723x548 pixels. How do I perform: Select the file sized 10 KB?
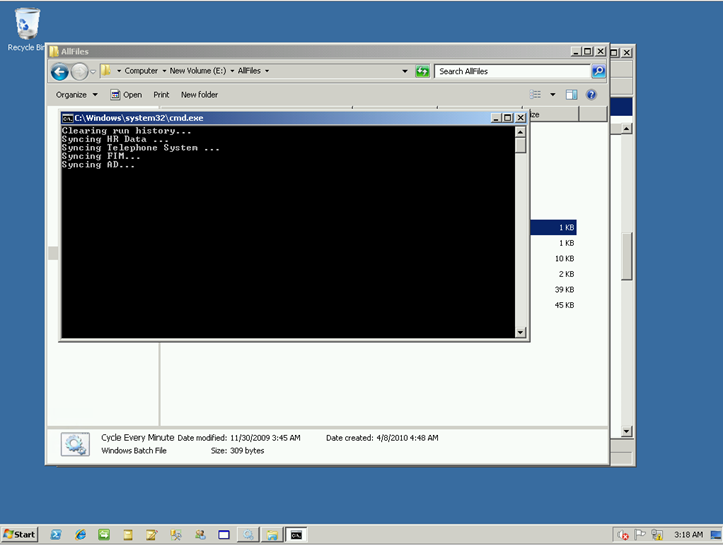(564, 259)
